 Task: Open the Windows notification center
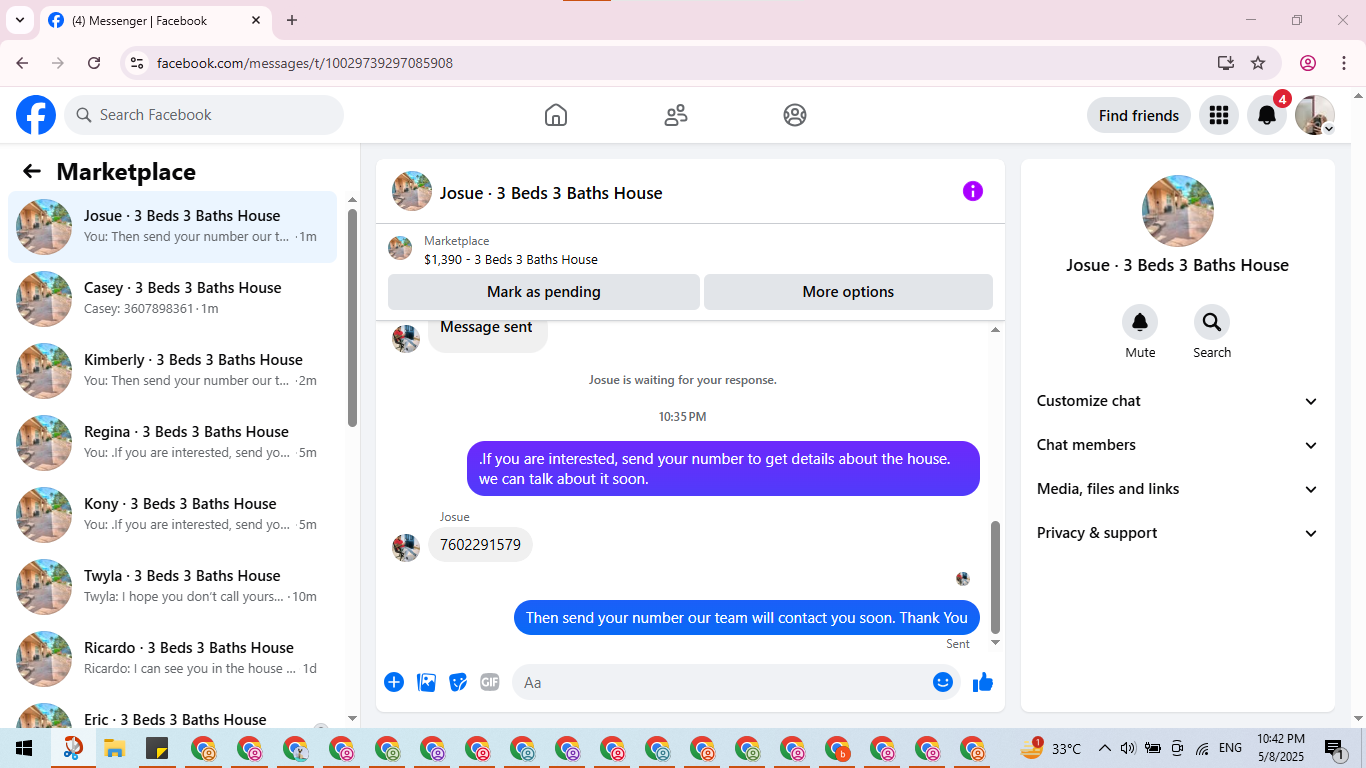(x=1333, y=748)
